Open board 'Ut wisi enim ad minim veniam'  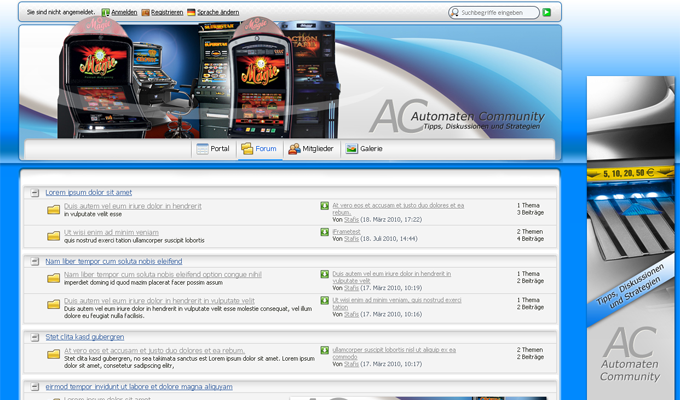pyautogui.click(x=111, y=233)
